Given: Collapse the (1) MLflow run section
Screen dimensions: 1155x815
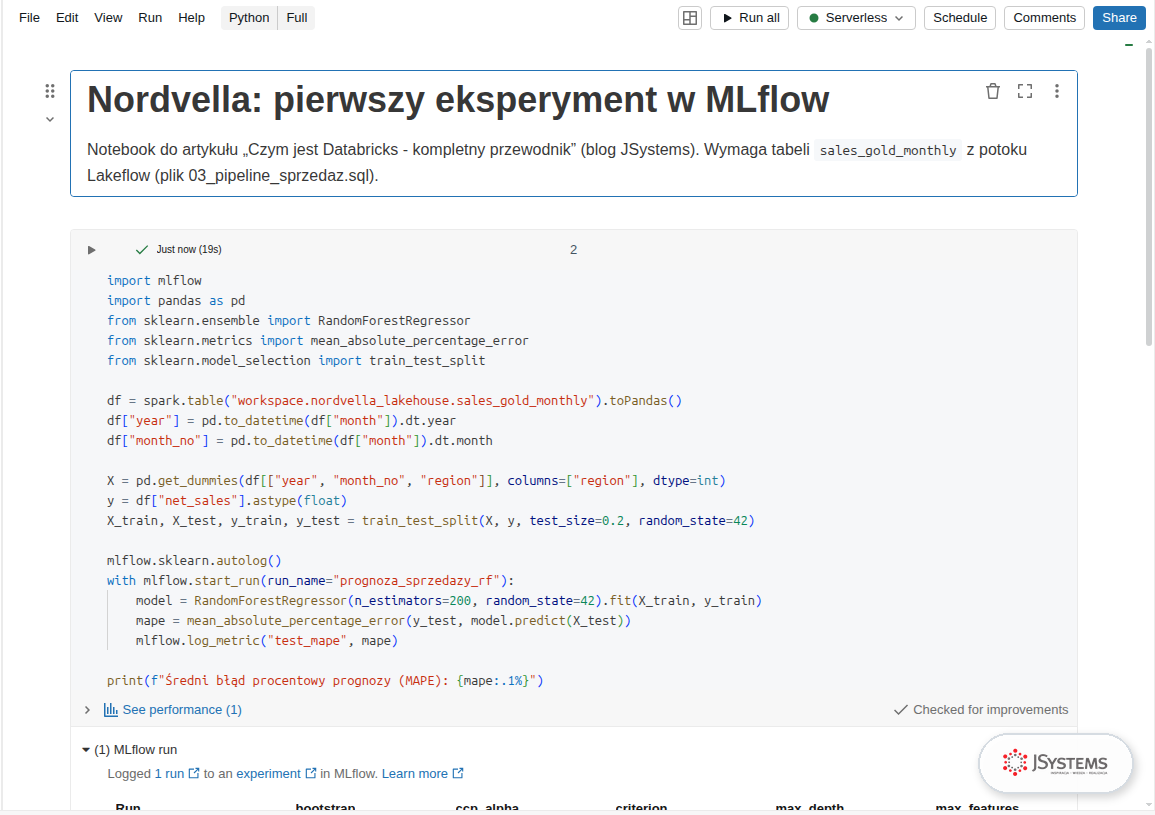Looking at the screenshot, I should [x=85, y=750].
